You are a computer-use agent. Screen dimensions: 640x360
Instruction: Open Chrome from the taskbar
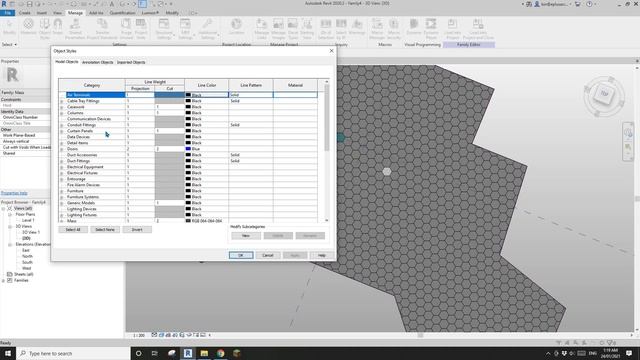click(220, 353)
